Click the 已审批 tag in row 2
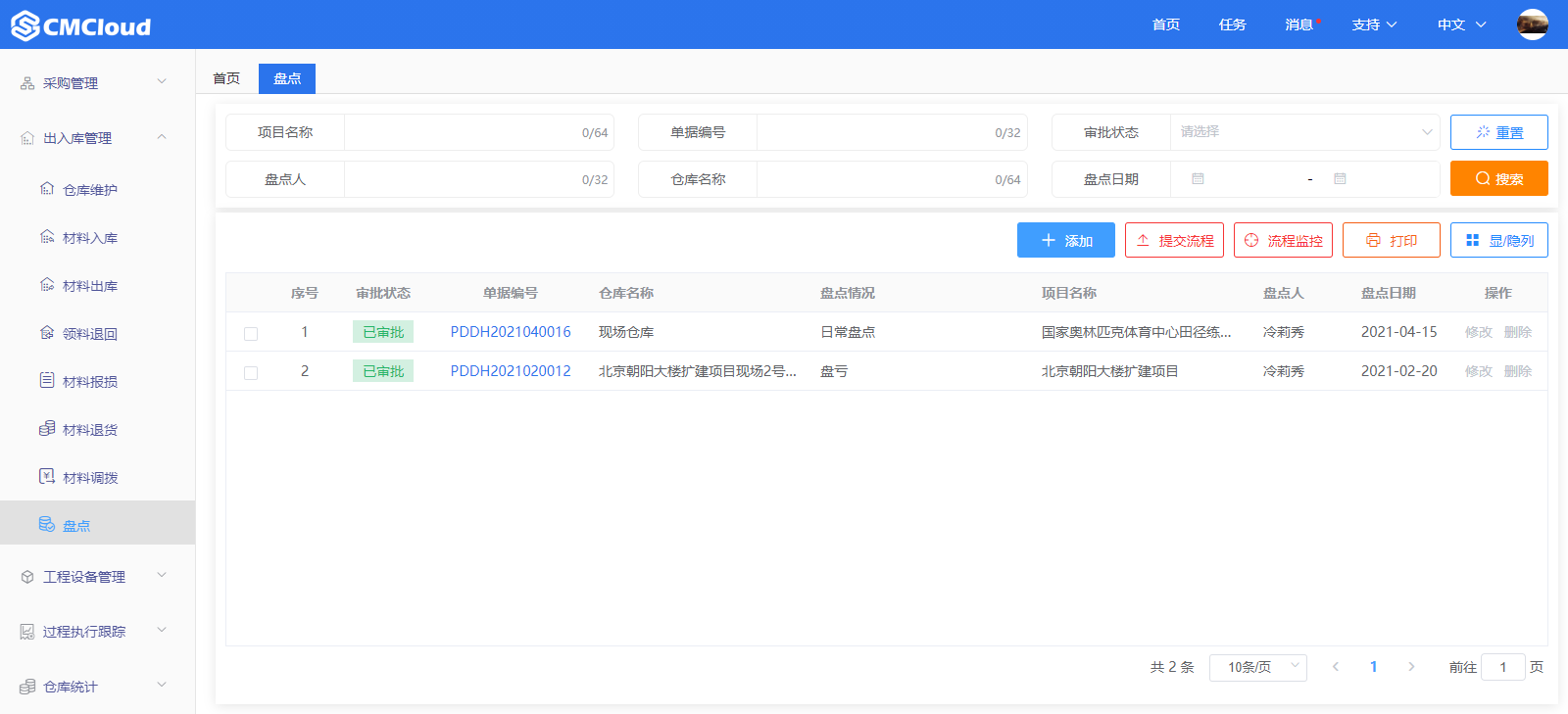This screenshot has width=1568, height=714. pos(383,371)
